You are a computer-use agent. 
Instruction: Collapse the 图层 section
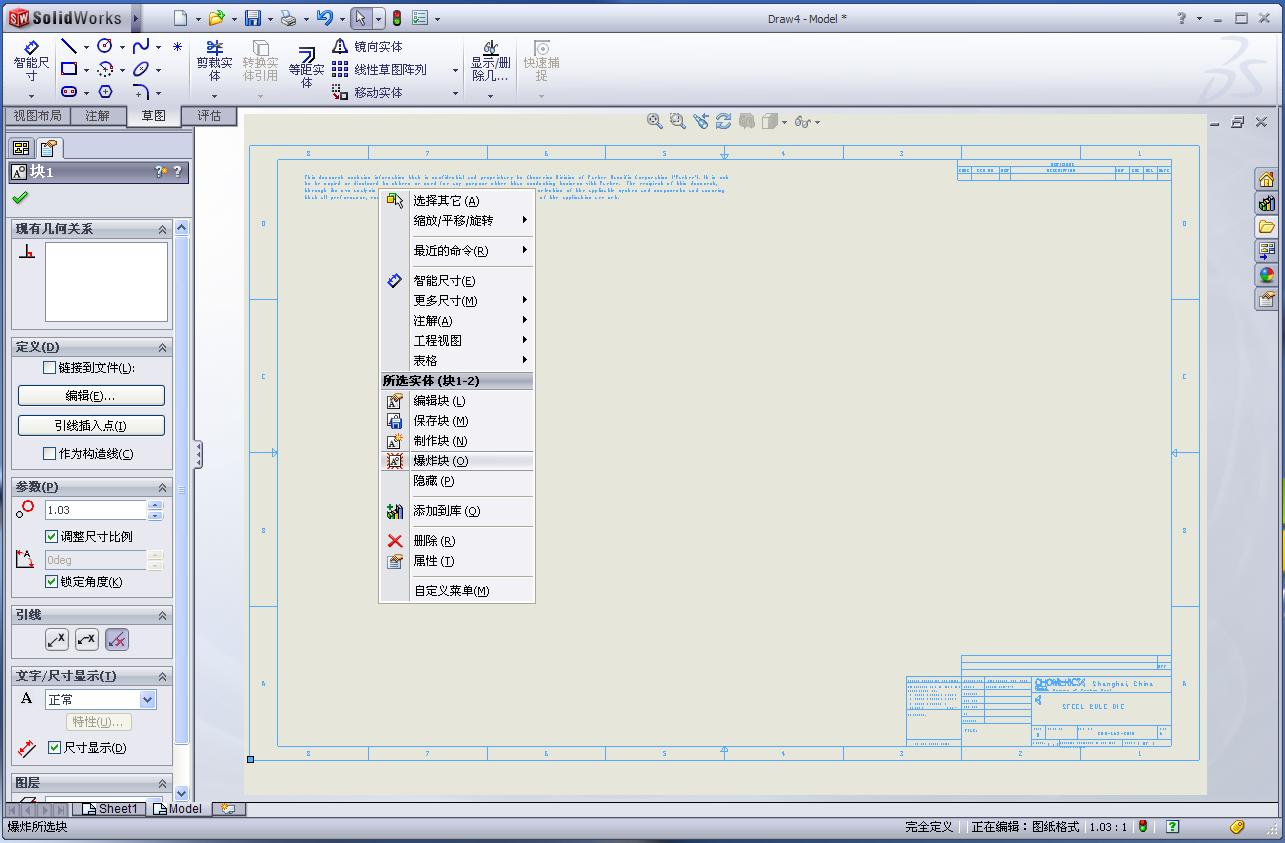click(162, 783)
